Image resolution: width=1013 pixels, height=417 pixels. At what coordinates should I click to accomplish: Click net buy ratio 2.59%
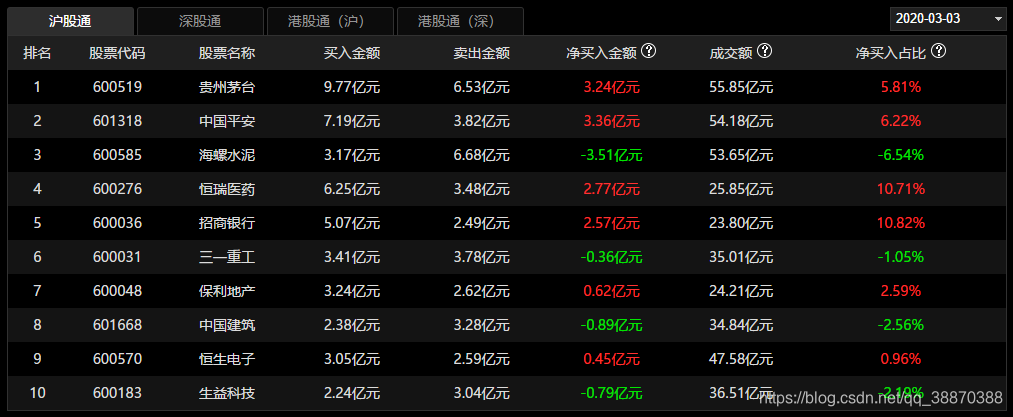[x=901, y=291]
